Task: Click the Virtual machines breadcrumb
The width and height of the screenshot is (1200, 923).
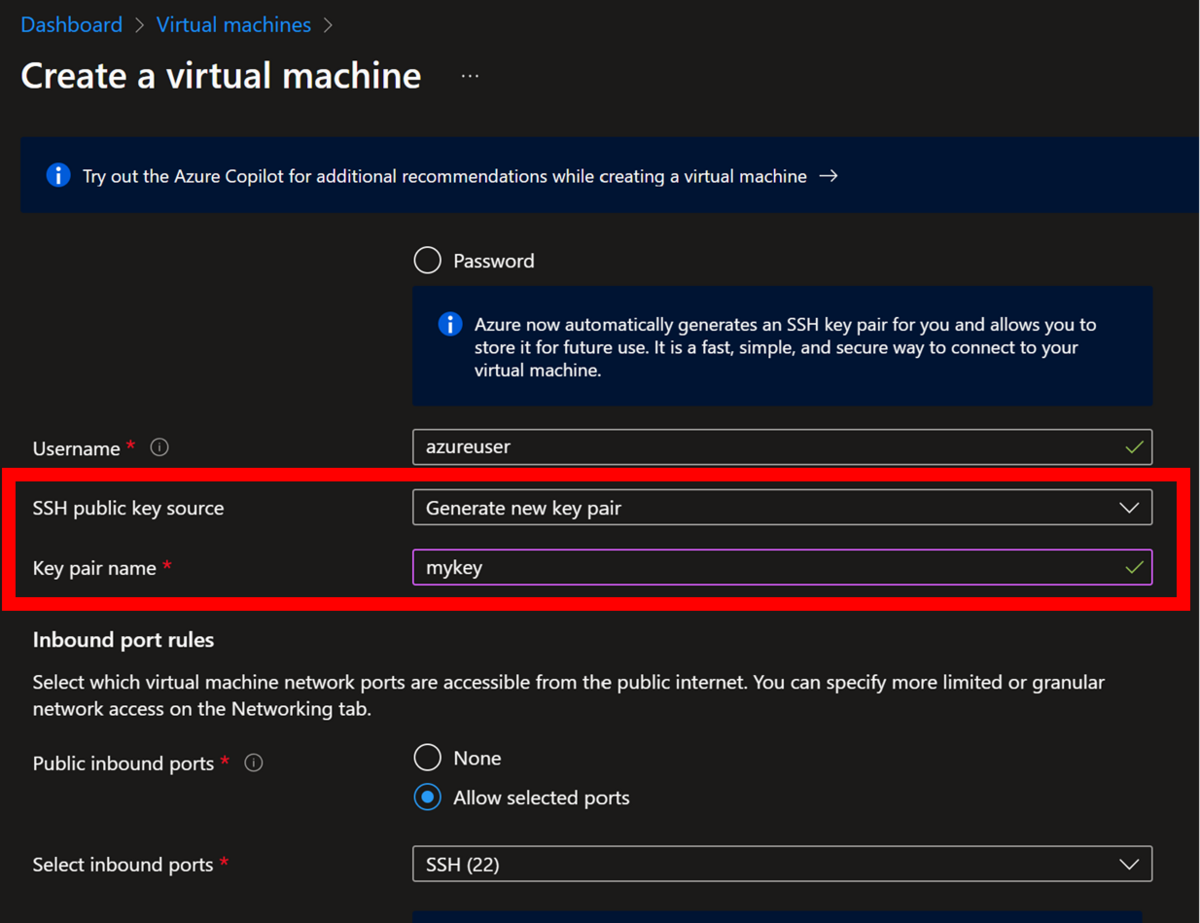Action: [233, 24]
